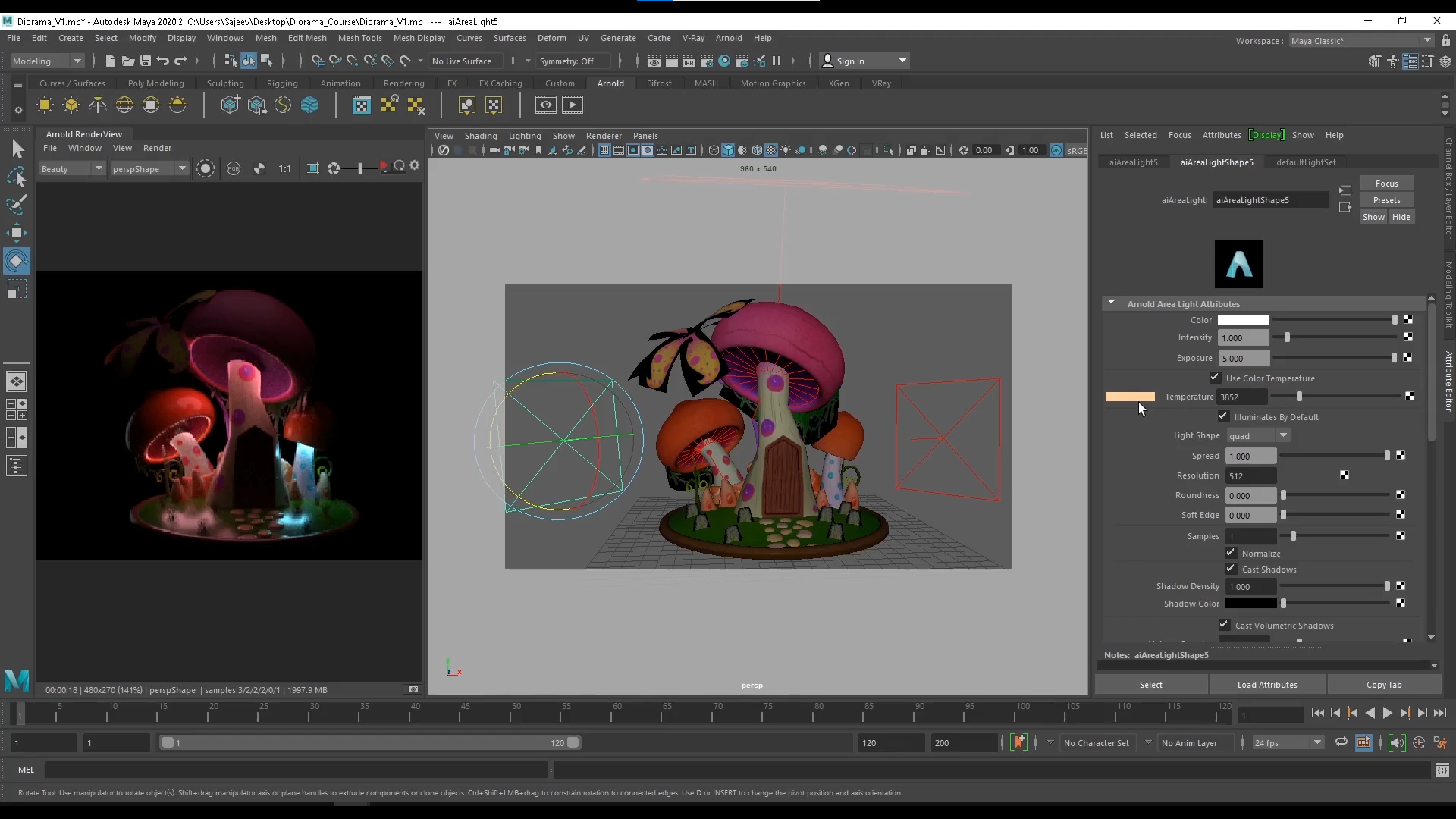Open the IPR render icon in the status line

coord(689,61)
